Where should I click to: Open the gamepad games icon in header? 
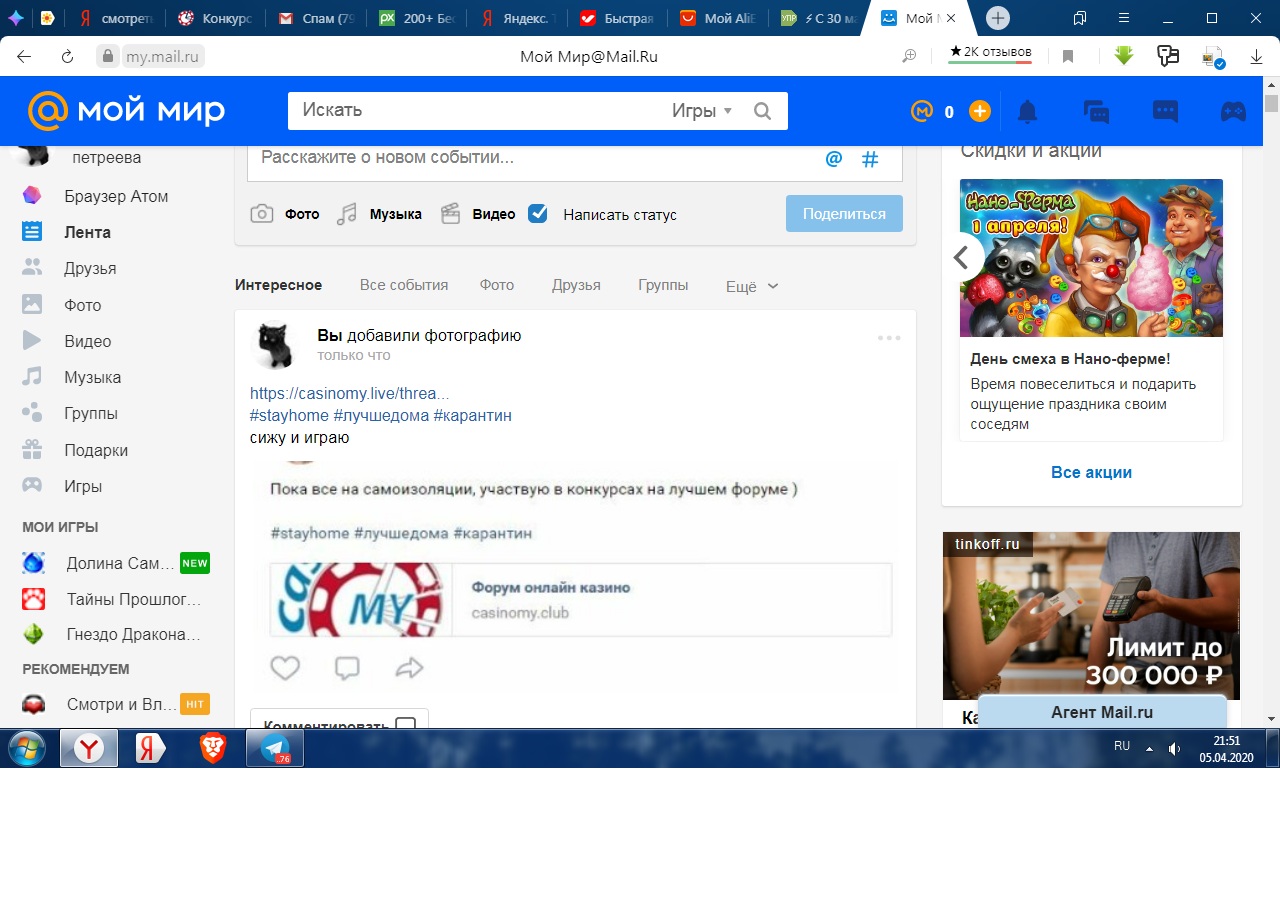click(1233, 112)
